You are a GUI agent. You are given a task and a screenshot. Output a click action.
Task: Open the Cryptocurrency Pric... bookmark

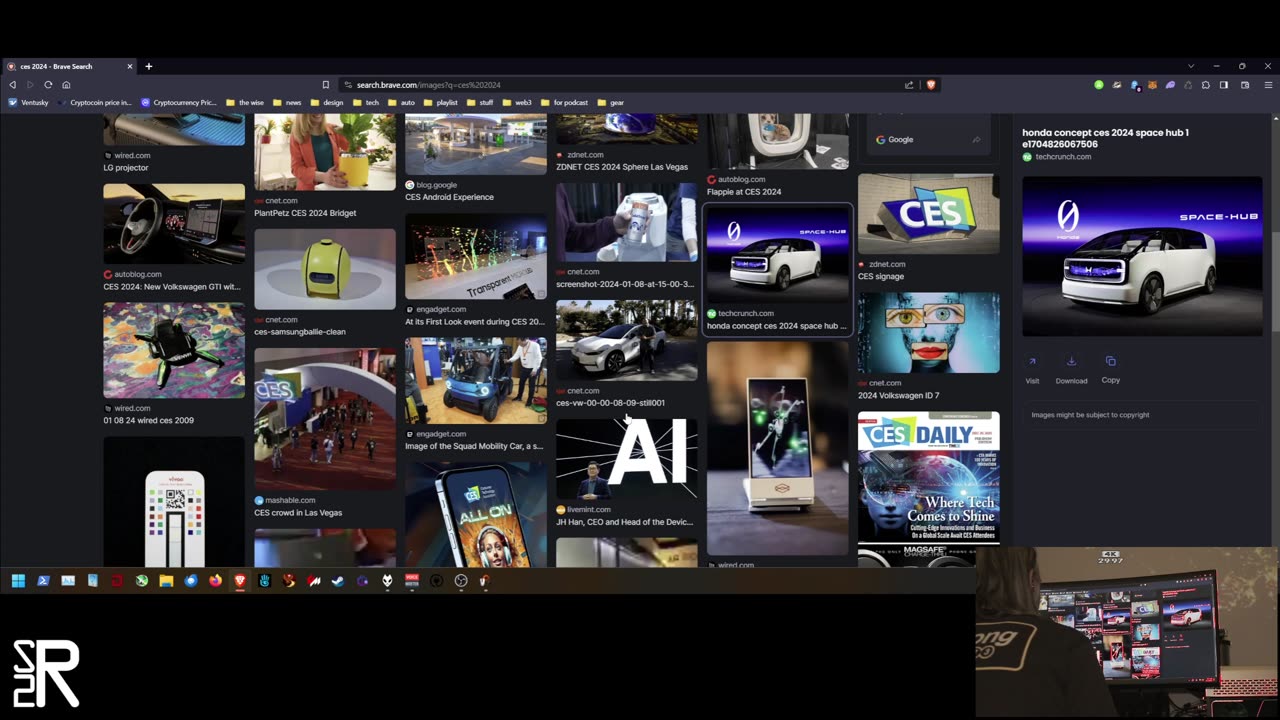tap(179, 102)
